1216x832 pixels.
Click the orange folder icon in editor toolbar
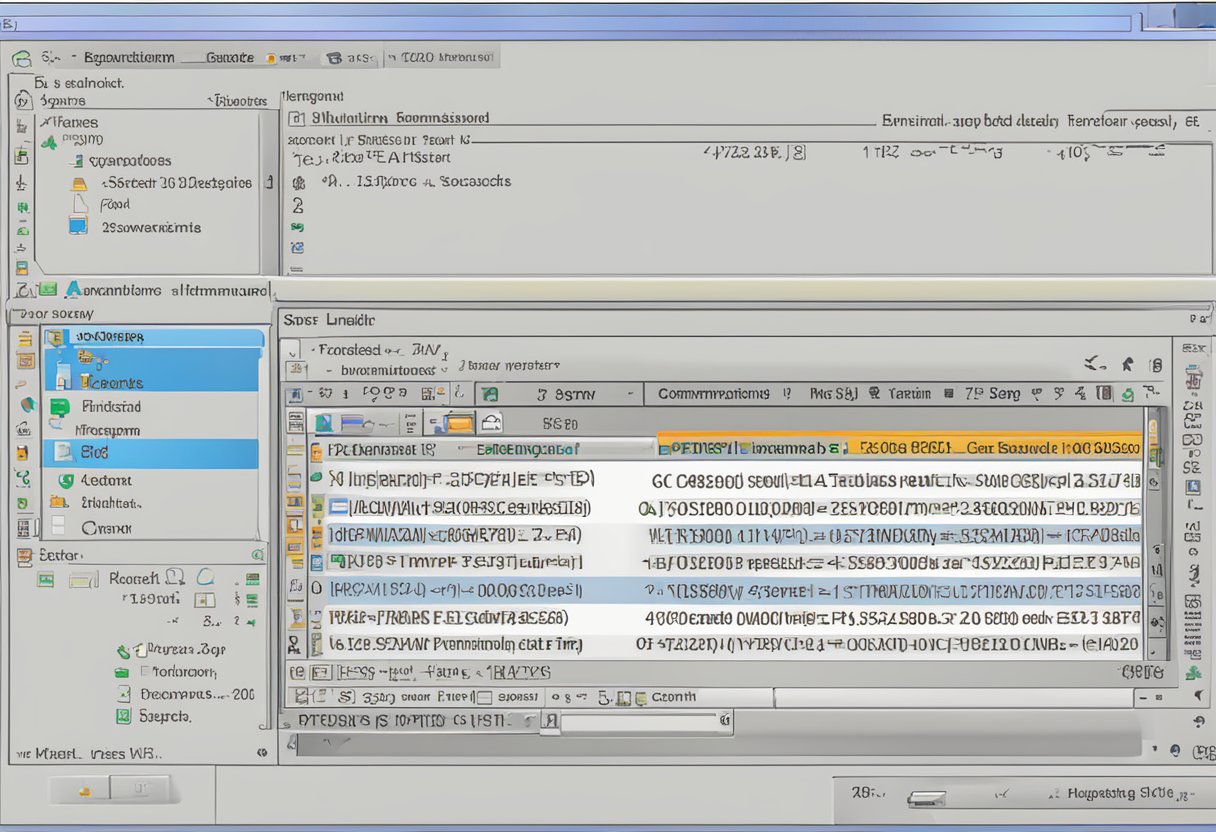pos(457,423)
